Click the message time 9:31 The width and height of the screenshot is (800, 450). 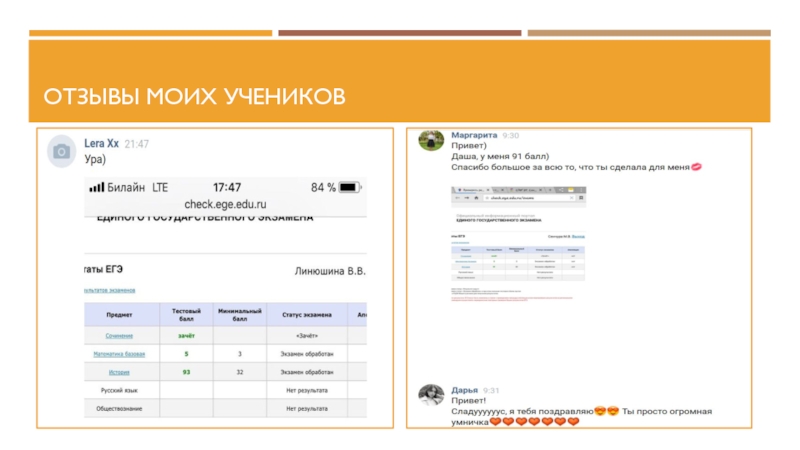tap(491, 390)
